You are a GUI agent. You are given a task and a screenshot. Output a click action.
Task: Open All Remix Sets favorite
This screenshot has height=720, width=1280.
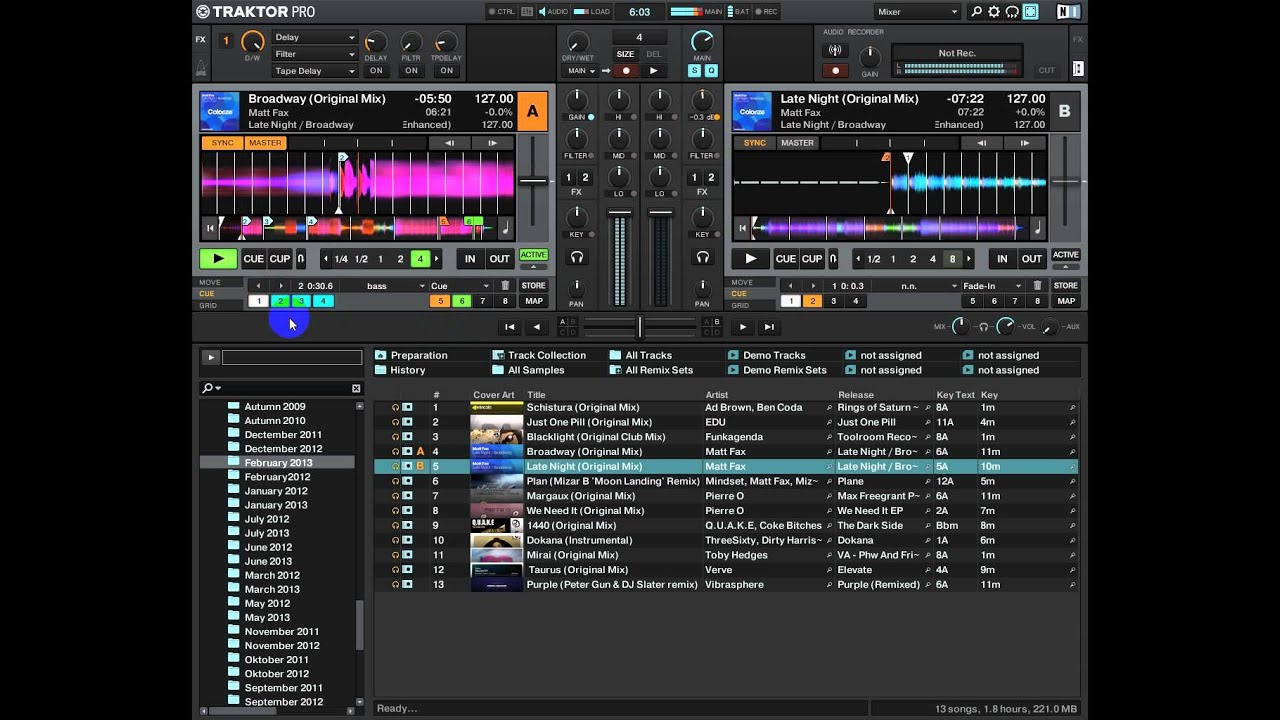coord(651,370)
